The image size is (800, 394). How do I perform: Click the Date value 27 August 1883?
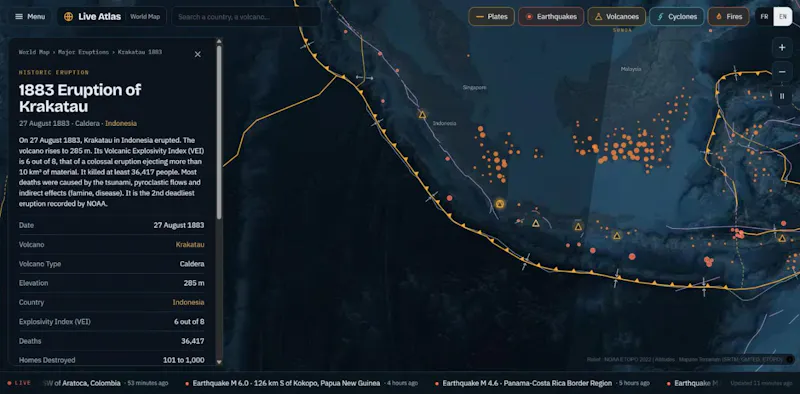click(179, 225)
